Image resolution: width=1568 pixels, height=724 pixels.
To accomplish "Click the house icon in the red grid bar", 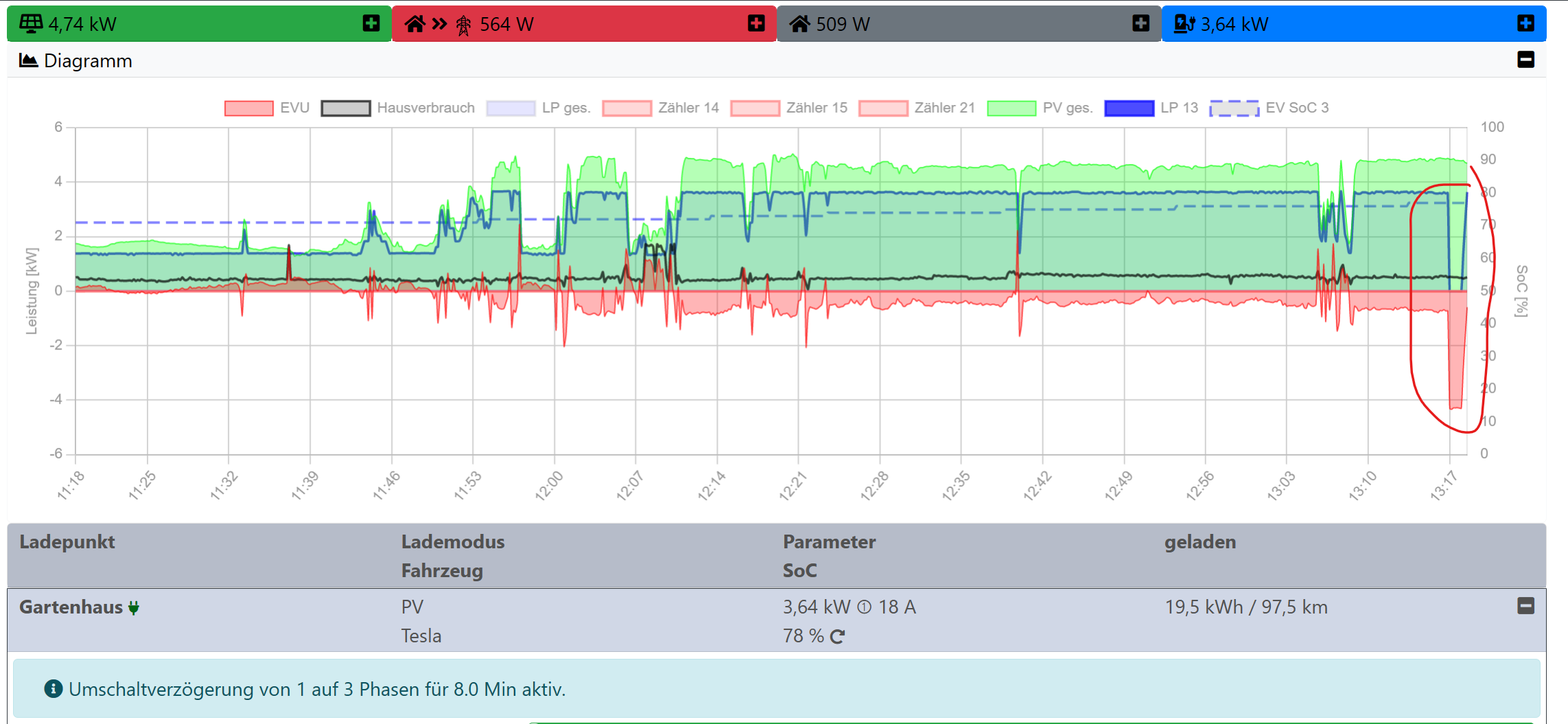I will [414, 25].
